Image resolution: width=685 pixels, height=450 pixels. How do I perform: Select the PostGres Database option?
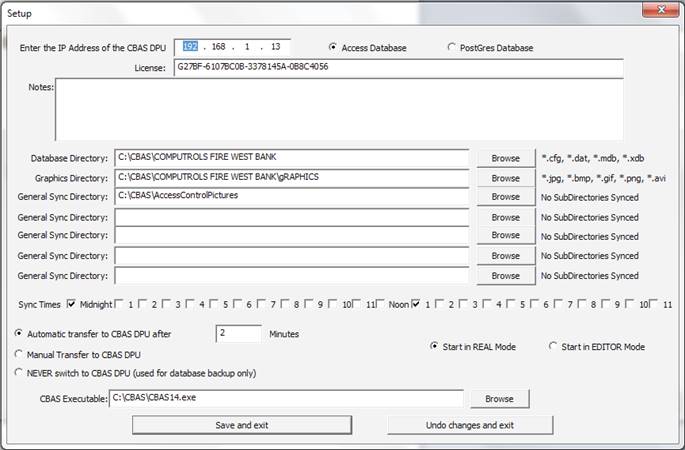tap(451, 47)
